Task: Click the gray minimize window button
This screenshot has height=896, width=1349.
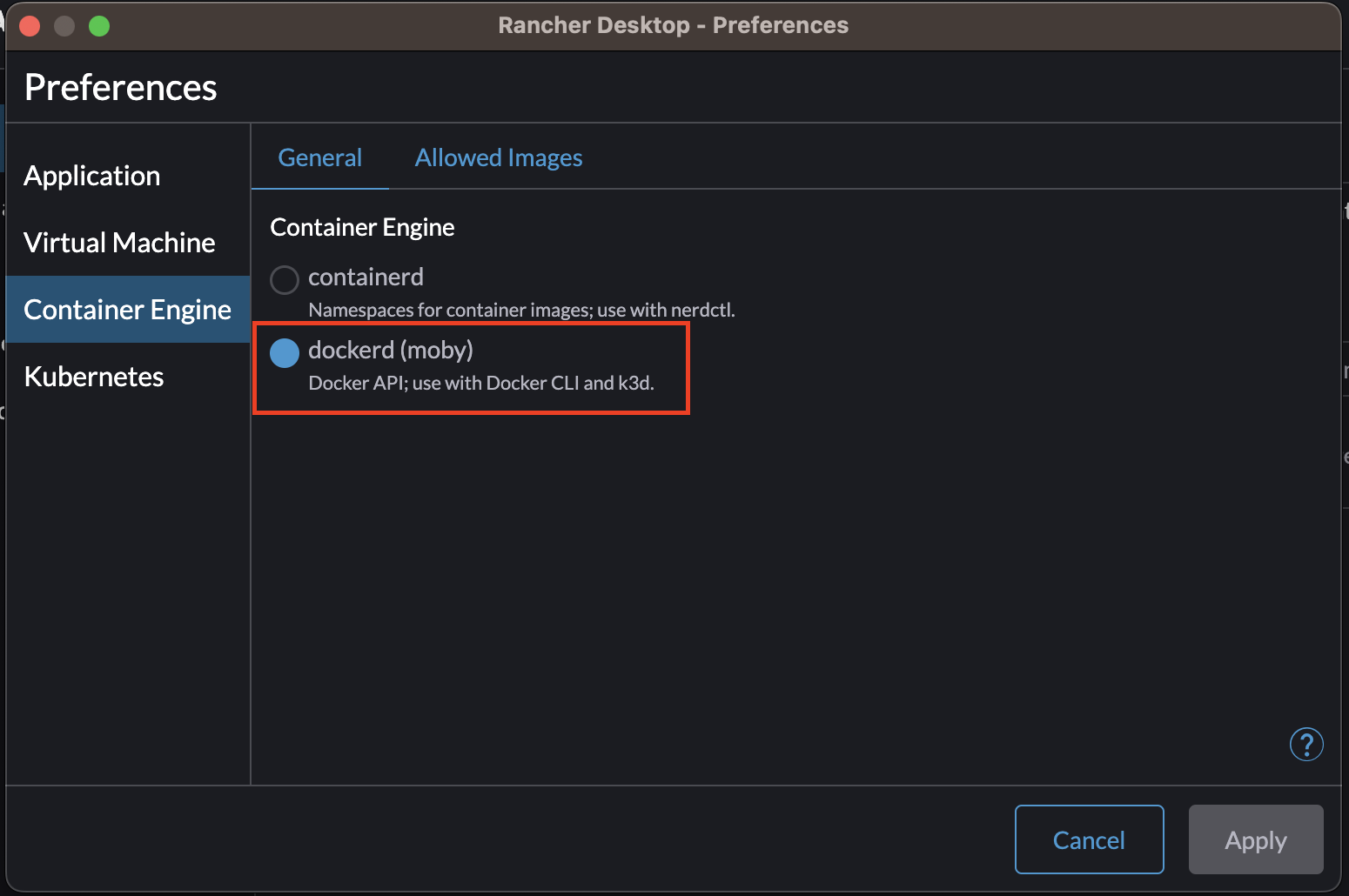Action: (x=64, y=26)
